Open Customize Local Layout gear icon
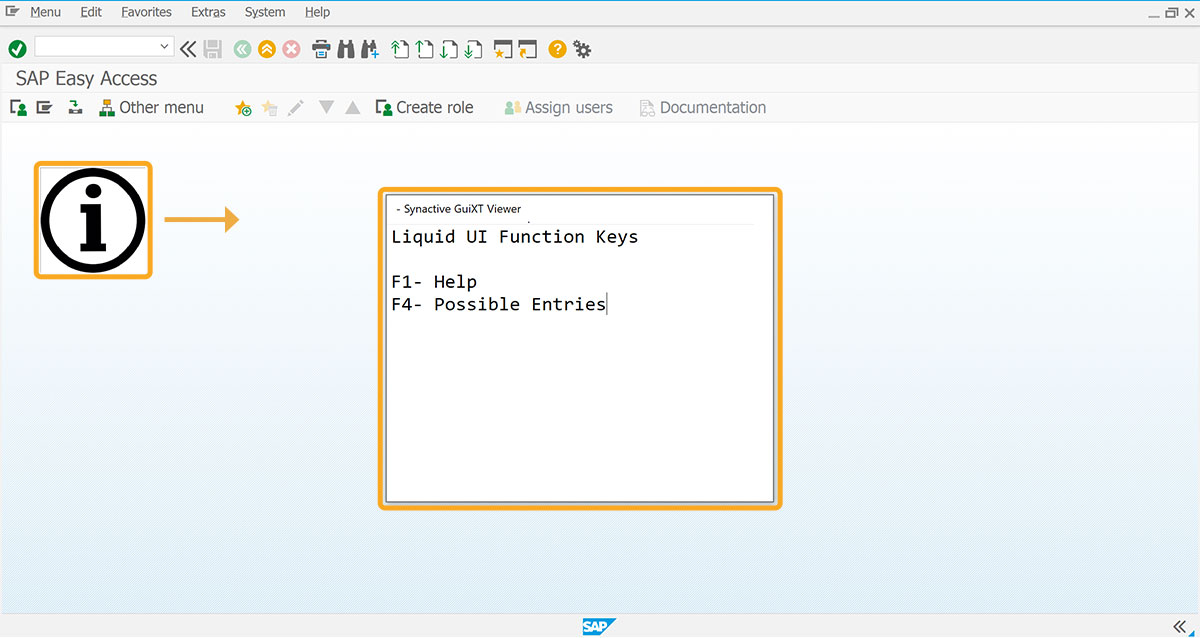1200x638 pixels. 582,48
